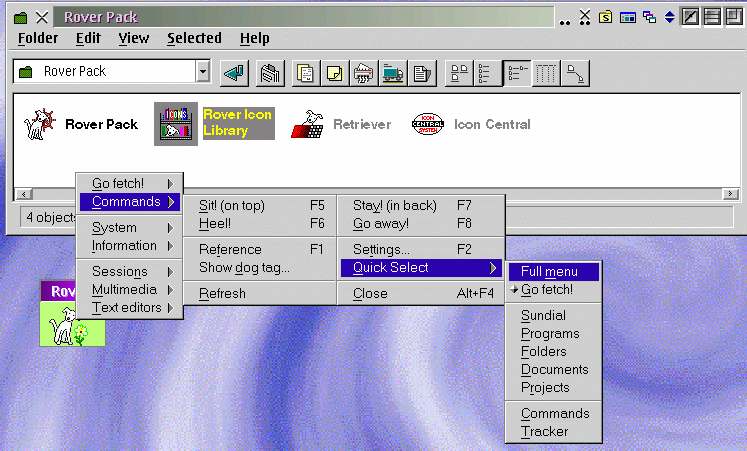Choose the Heel! command
The height and width of the screenshot is (451, 747).
(260, 224)
